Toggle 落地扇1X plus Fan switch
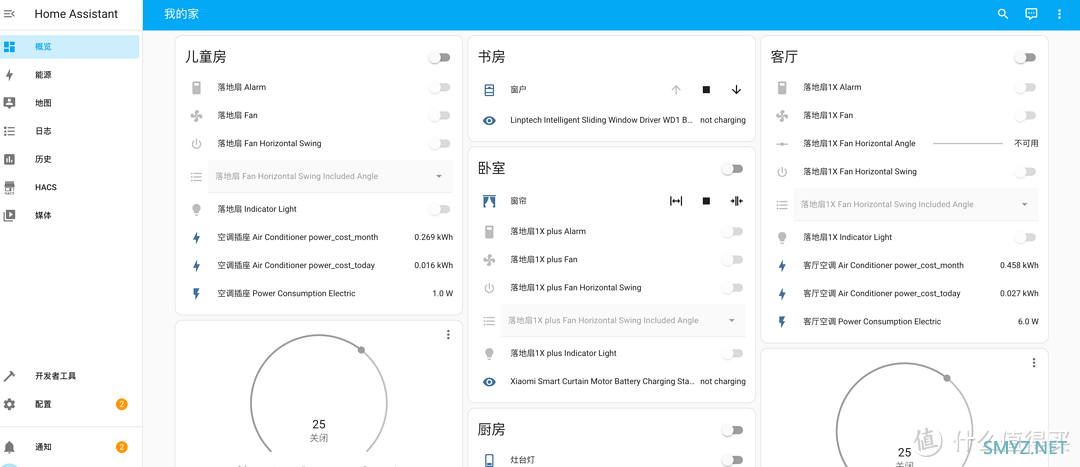This screenshot has height=467, width=1080. click(732, 260)
